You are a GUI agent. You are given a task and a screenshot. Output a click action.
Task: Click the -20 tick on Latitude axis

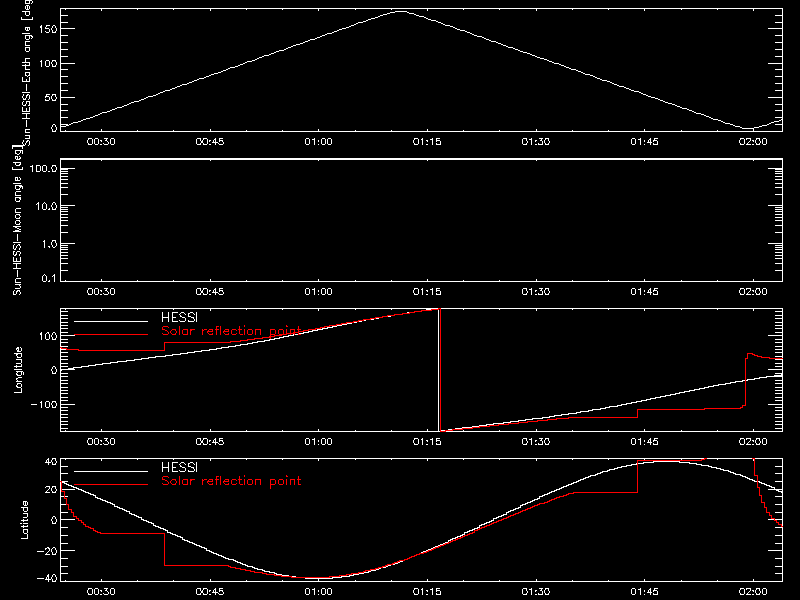[x=47, y=551]
